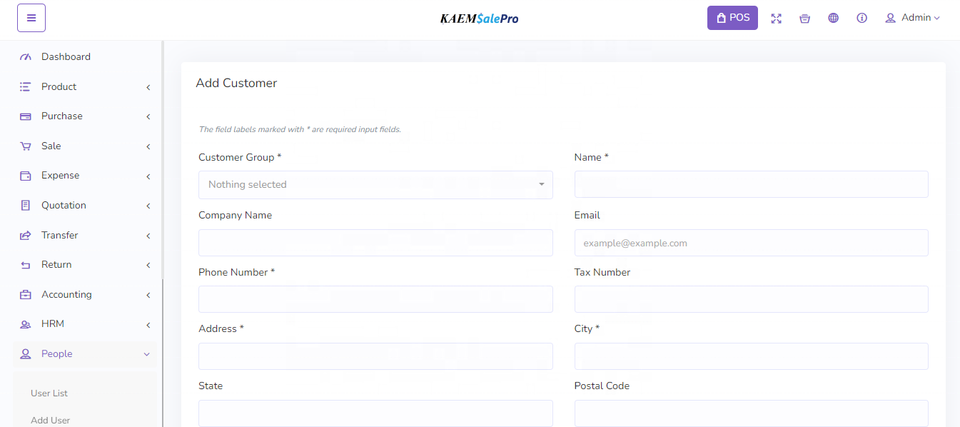The width and height of the screenshot is (960, 427).
Task: Expand the Transfer chevron
Action: pyautogui.click(x=148, y=236)
